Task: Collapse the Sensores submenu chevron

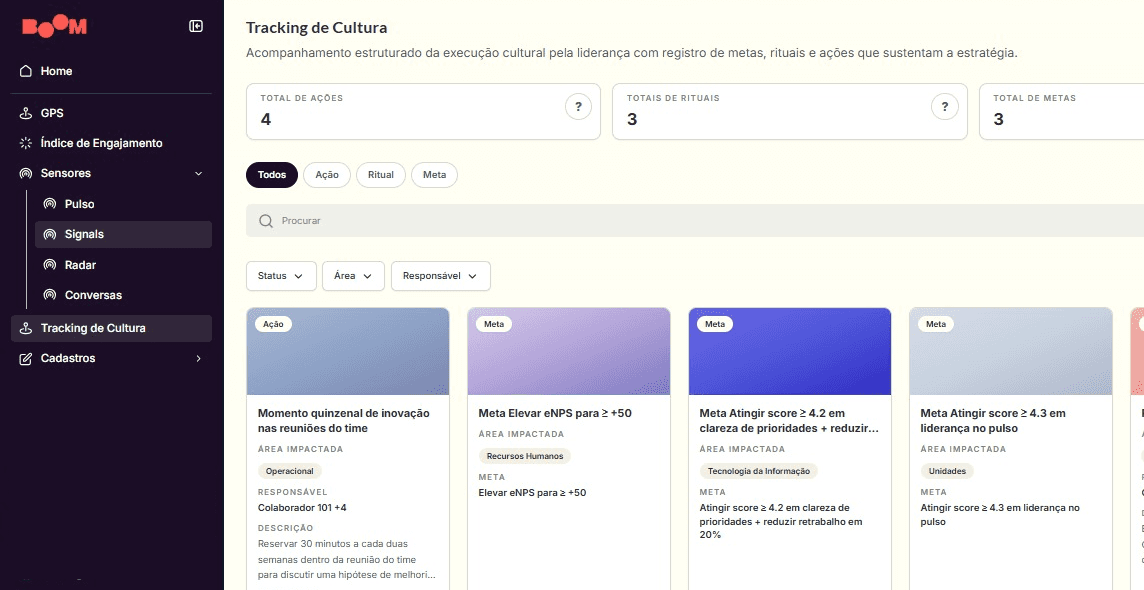Action: (x=198, y=174)
